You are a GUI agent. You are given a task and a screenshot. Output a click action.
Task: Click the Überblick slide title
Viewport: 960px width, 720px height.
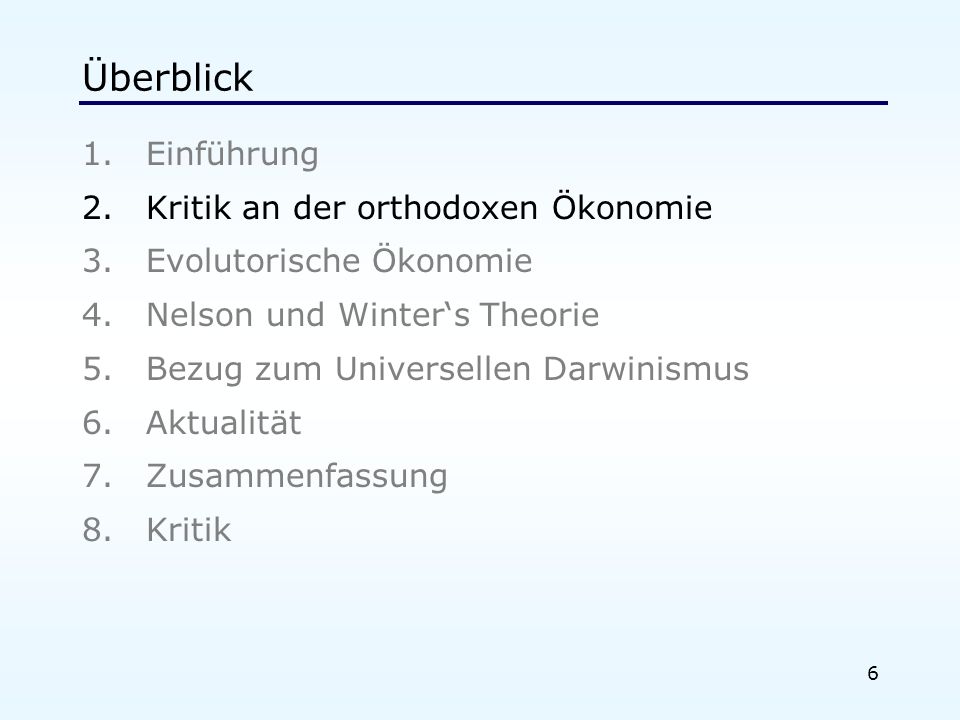click(167, 76)
